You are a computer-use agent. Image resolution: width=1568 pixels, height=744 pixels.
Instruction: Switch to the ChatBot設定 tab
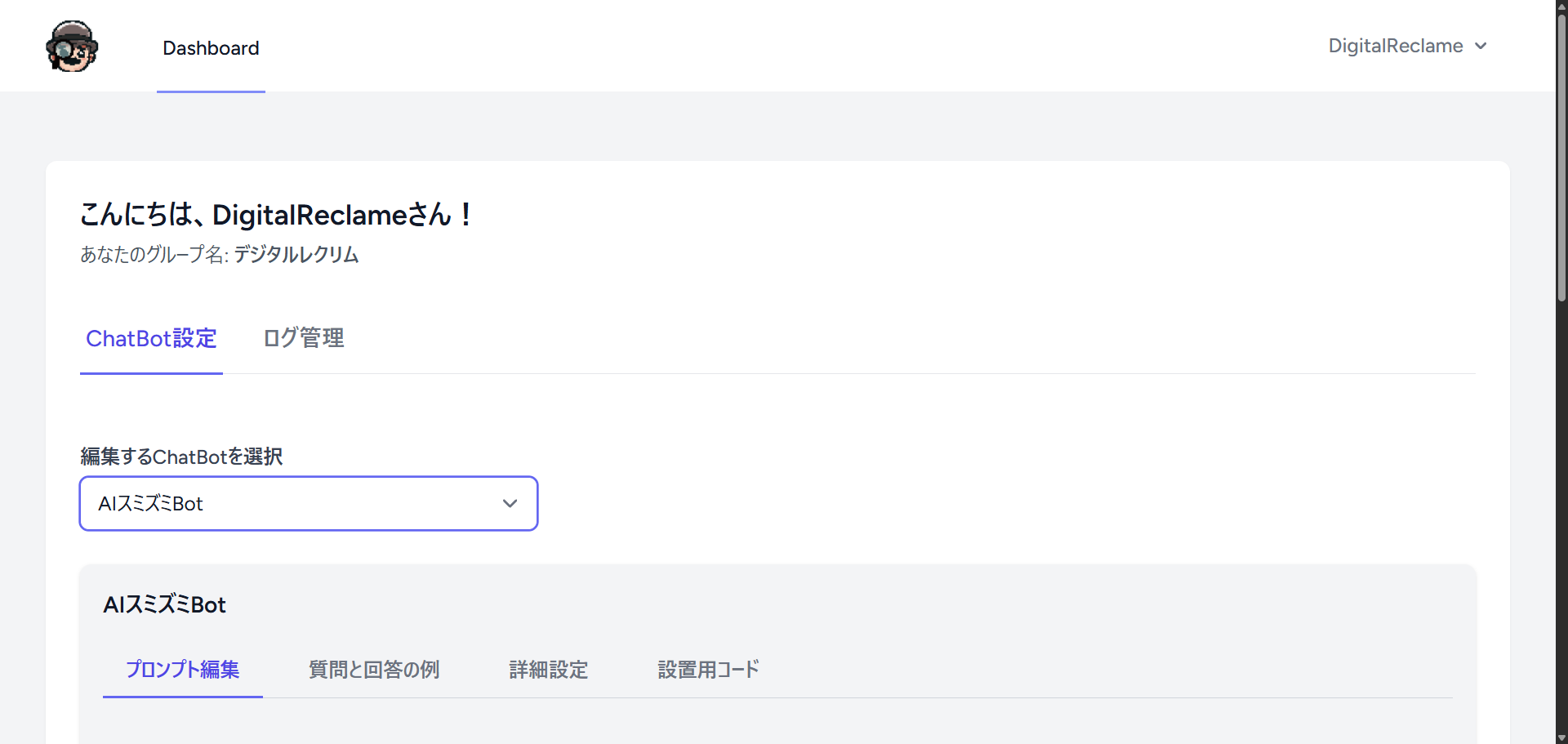151,339
